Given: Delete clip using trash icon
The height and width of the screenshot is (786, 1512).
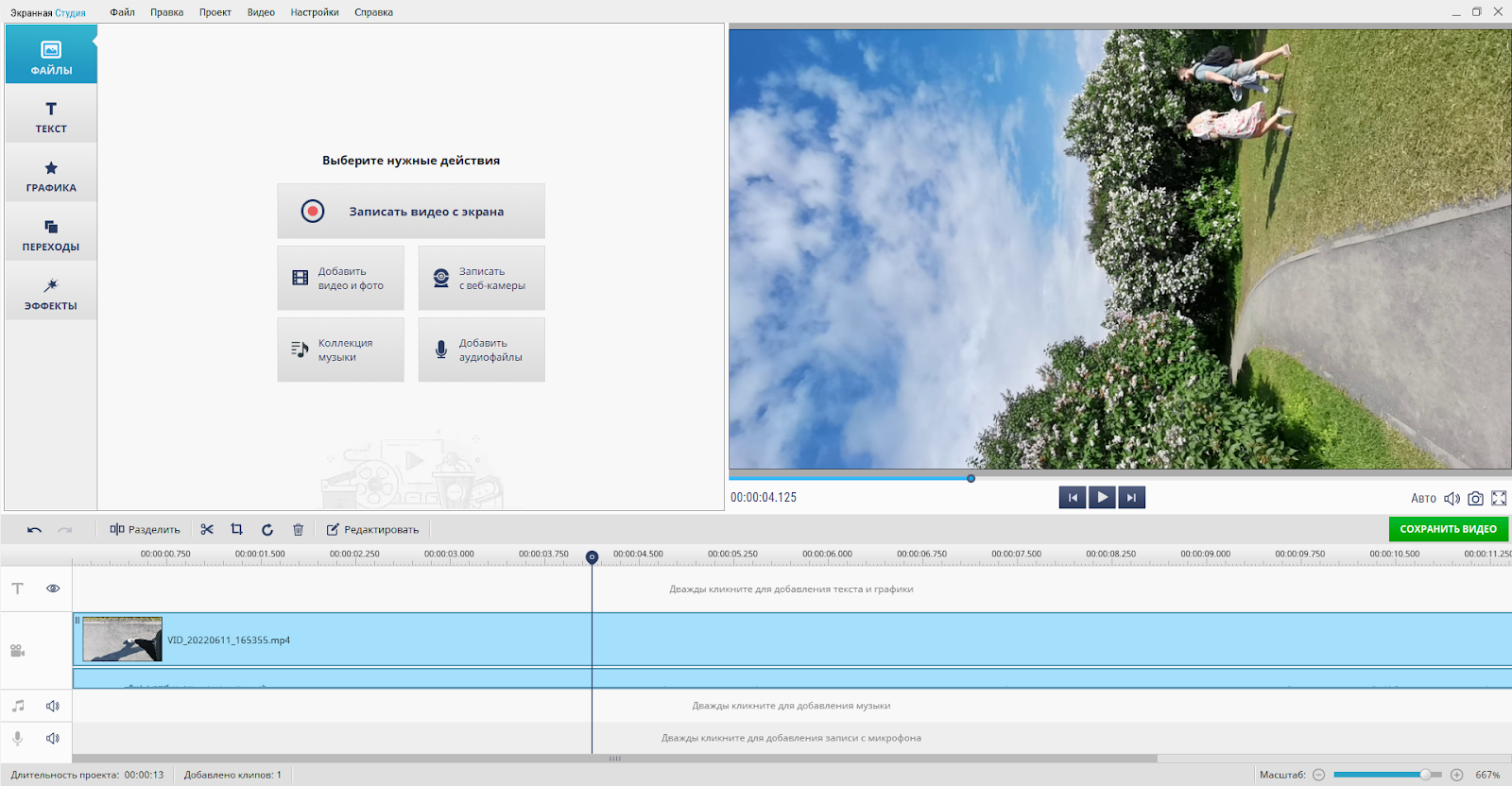Looking at the screenshot, I should point(298,529).
